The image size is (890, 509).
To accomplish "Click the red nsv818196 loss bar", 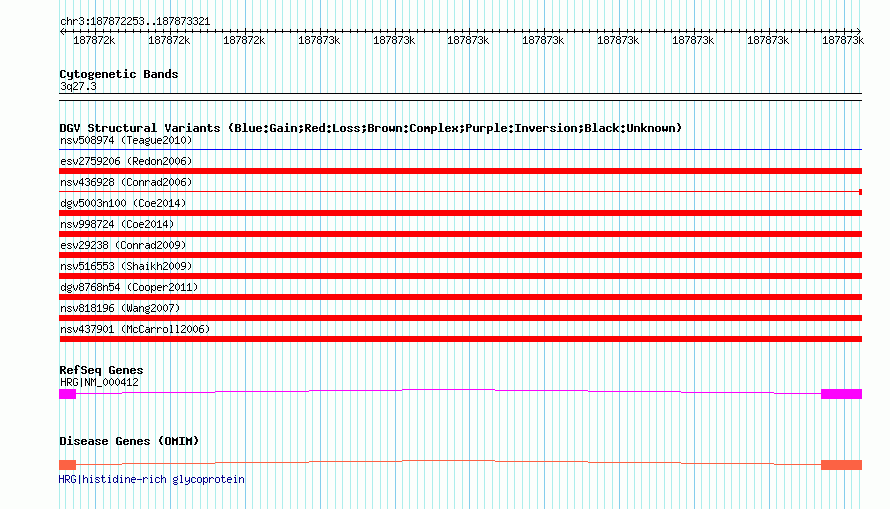I will coord(460,318).
